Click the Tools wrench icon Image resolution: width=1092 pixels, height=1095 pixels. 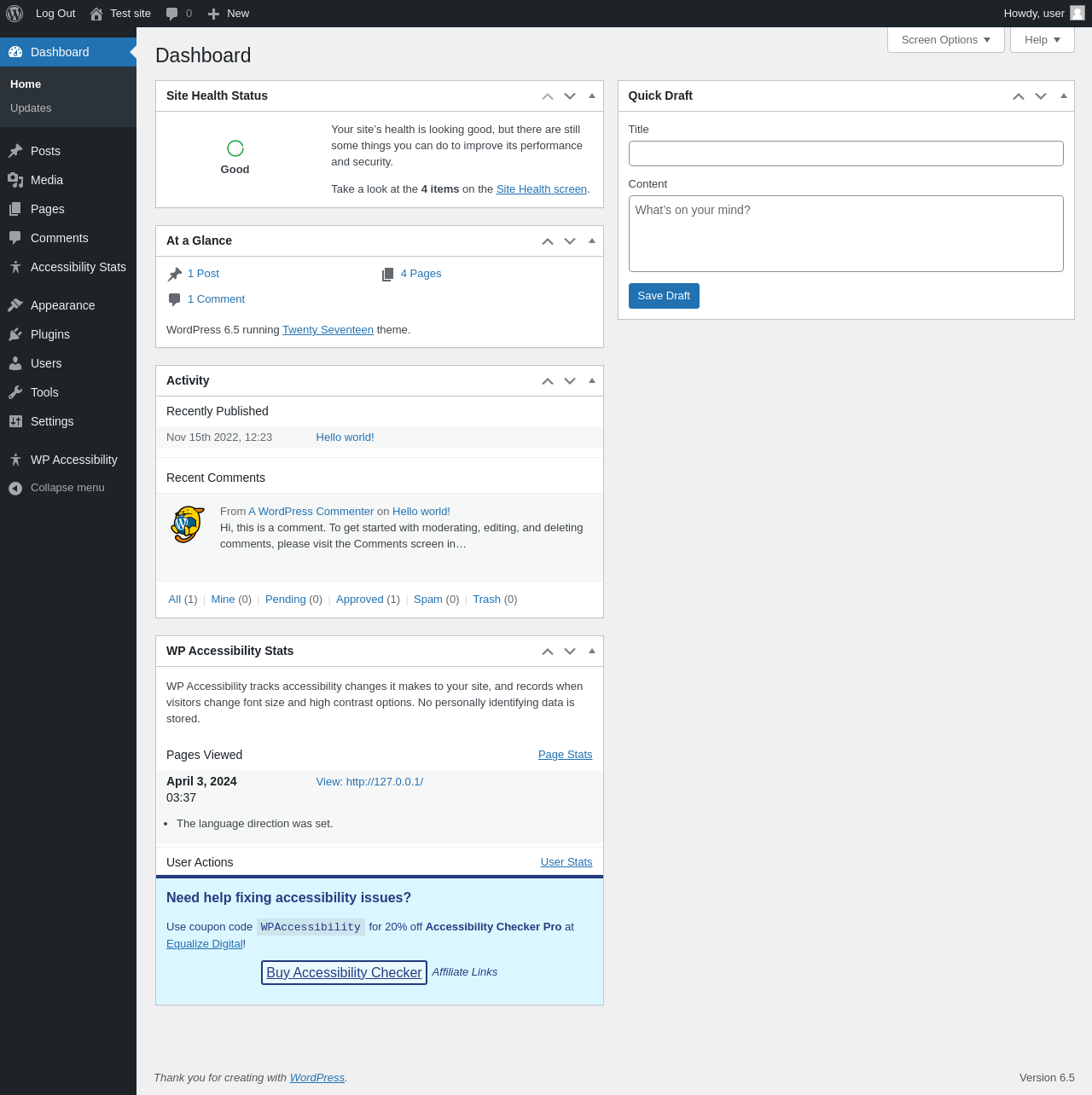point(15,392)
